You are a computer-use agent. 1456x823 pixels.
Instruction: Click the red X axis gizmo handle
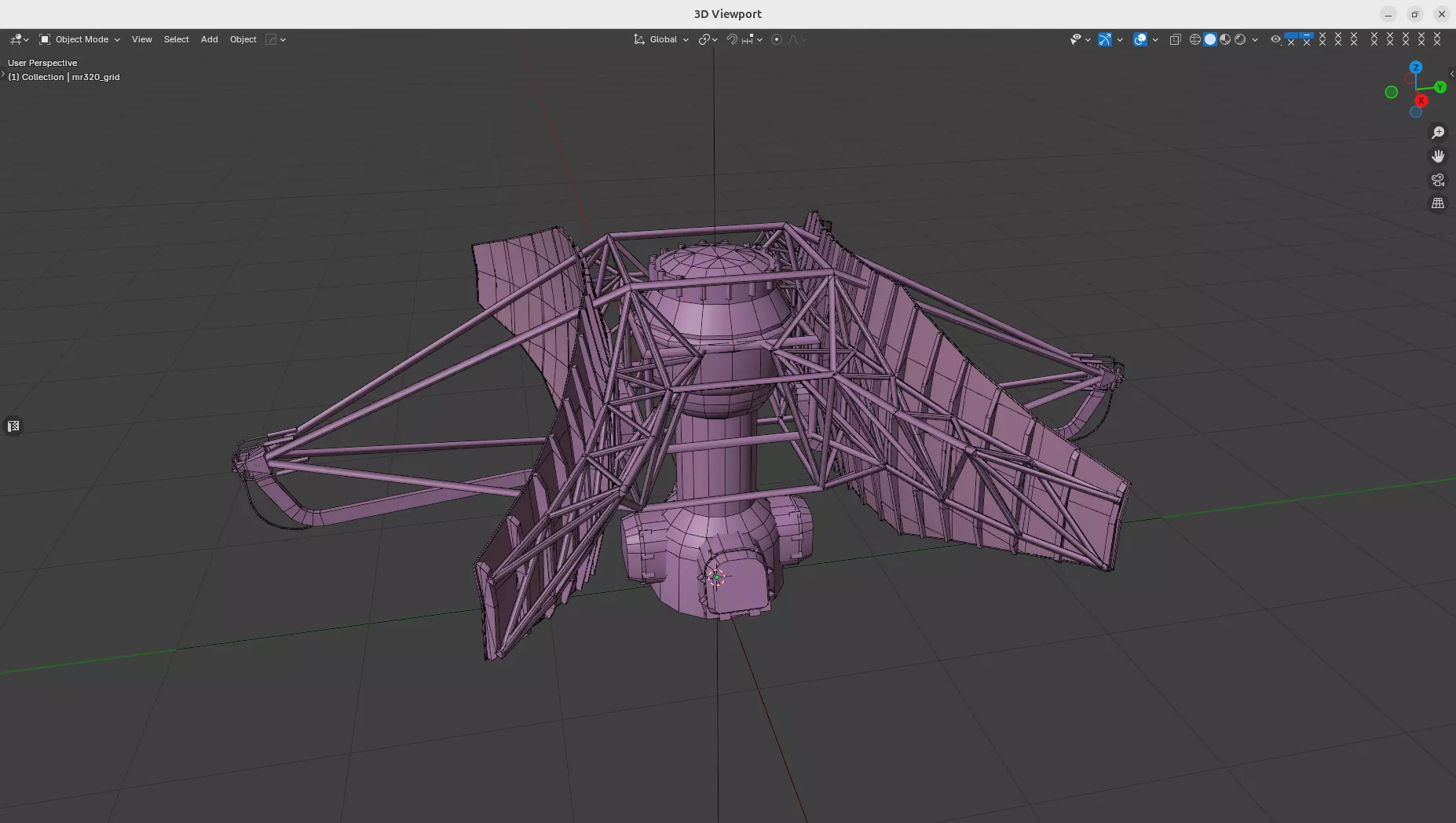pos(1421,101)
